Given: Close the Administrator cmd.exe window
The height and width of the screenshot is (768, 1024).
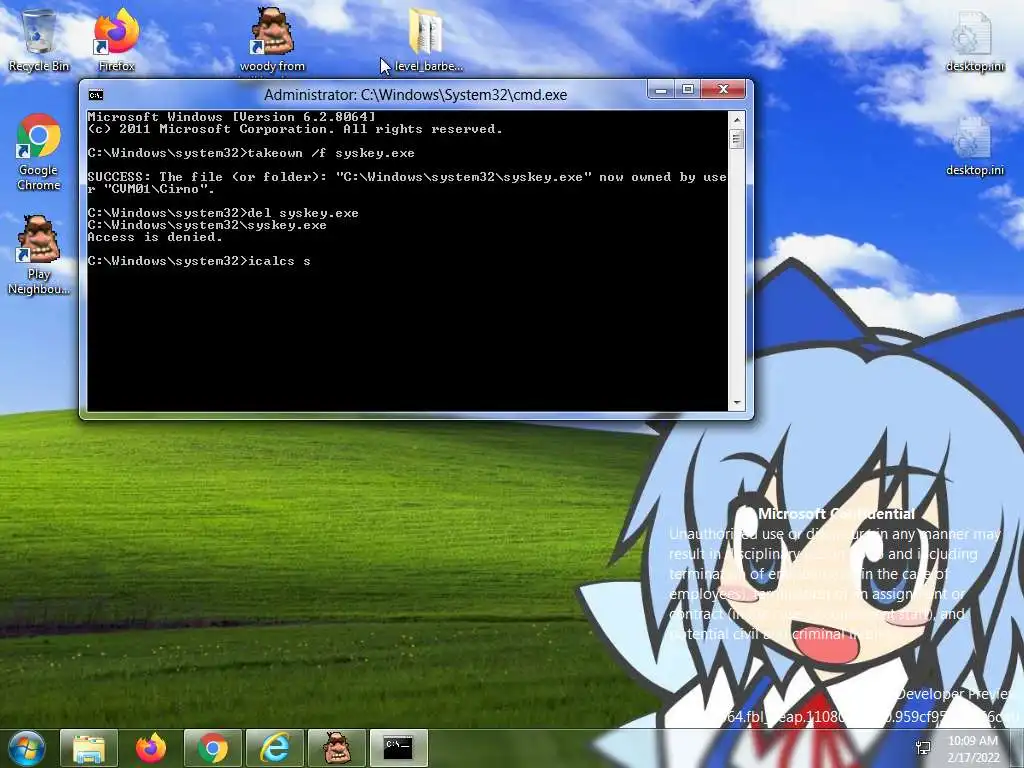Looking at the screenshot, I should 723,89.
